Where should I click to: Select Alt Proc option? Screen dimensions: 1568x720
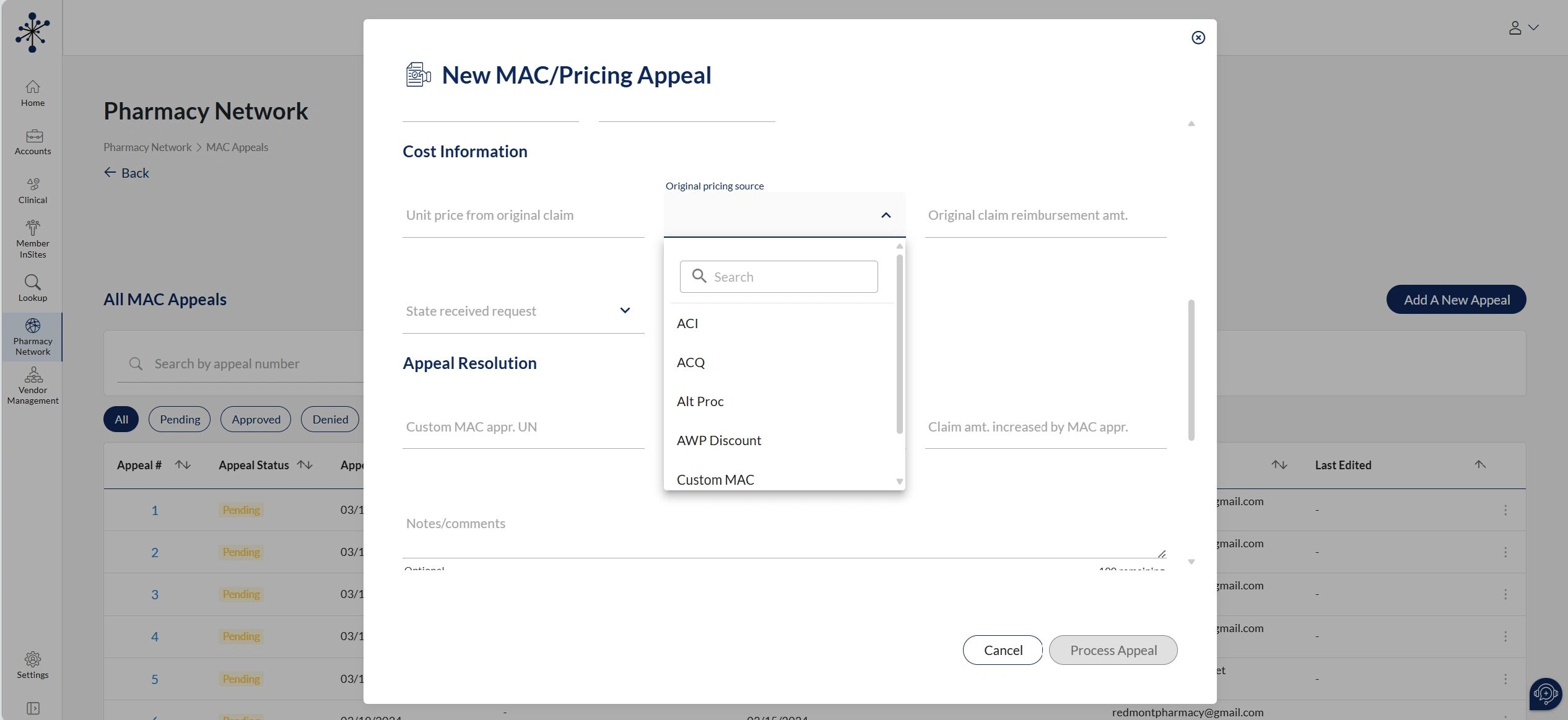[700, 402]
